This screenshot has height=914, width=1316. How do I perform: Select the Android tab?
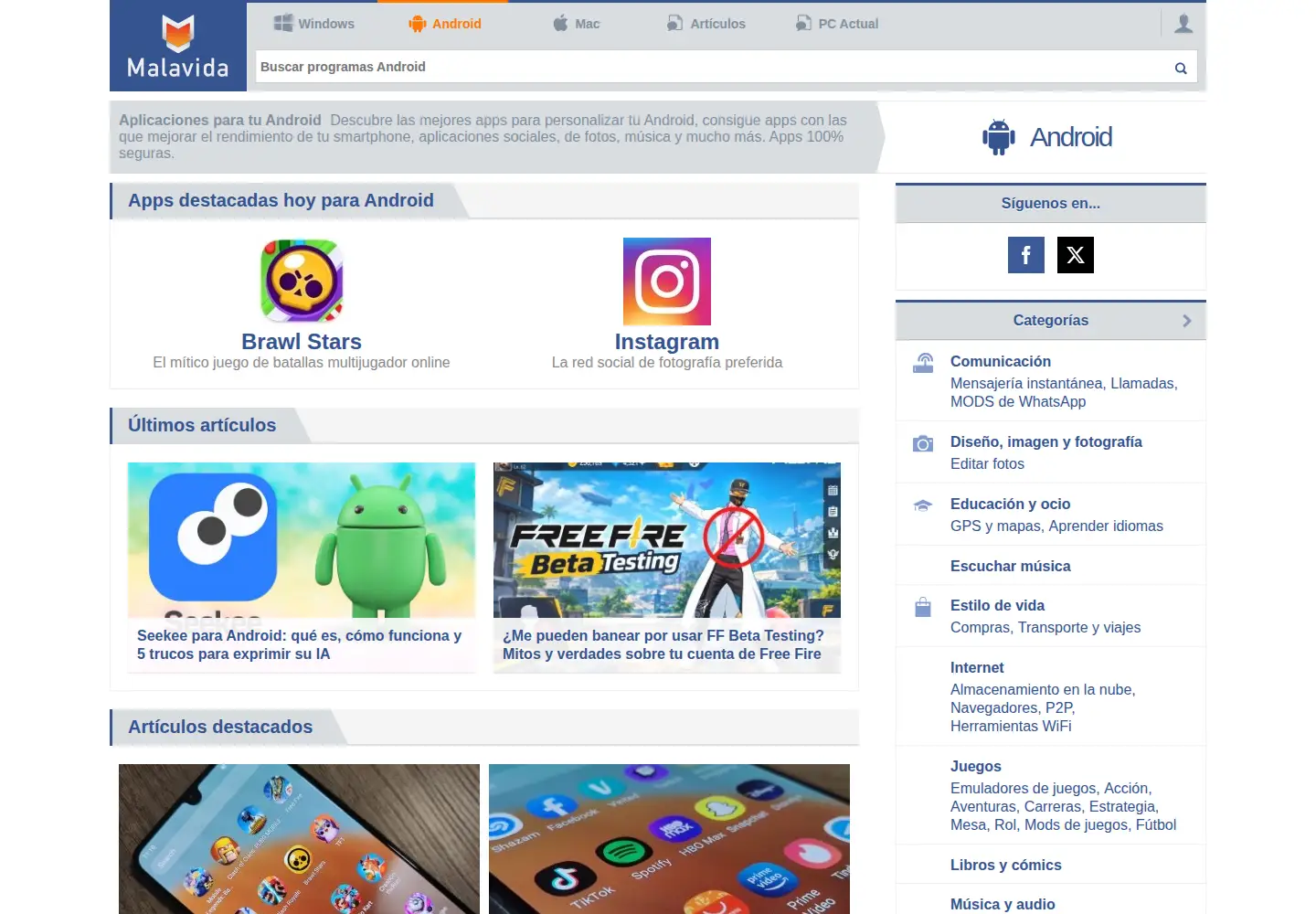tap(444, 24)
